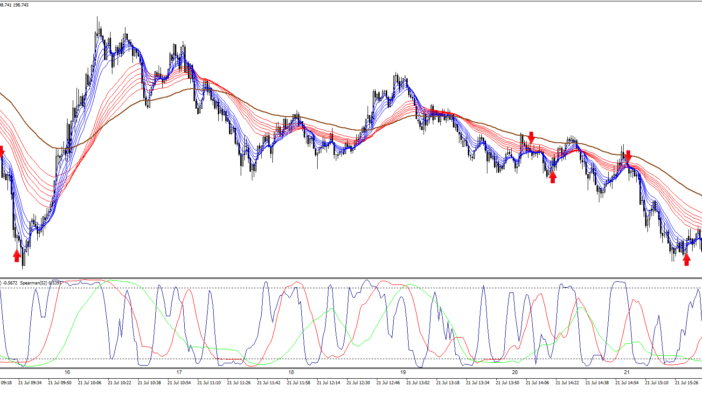Click the 21 Jul 12:30 time axis label
702x395 pixels.
coord(358,383)
